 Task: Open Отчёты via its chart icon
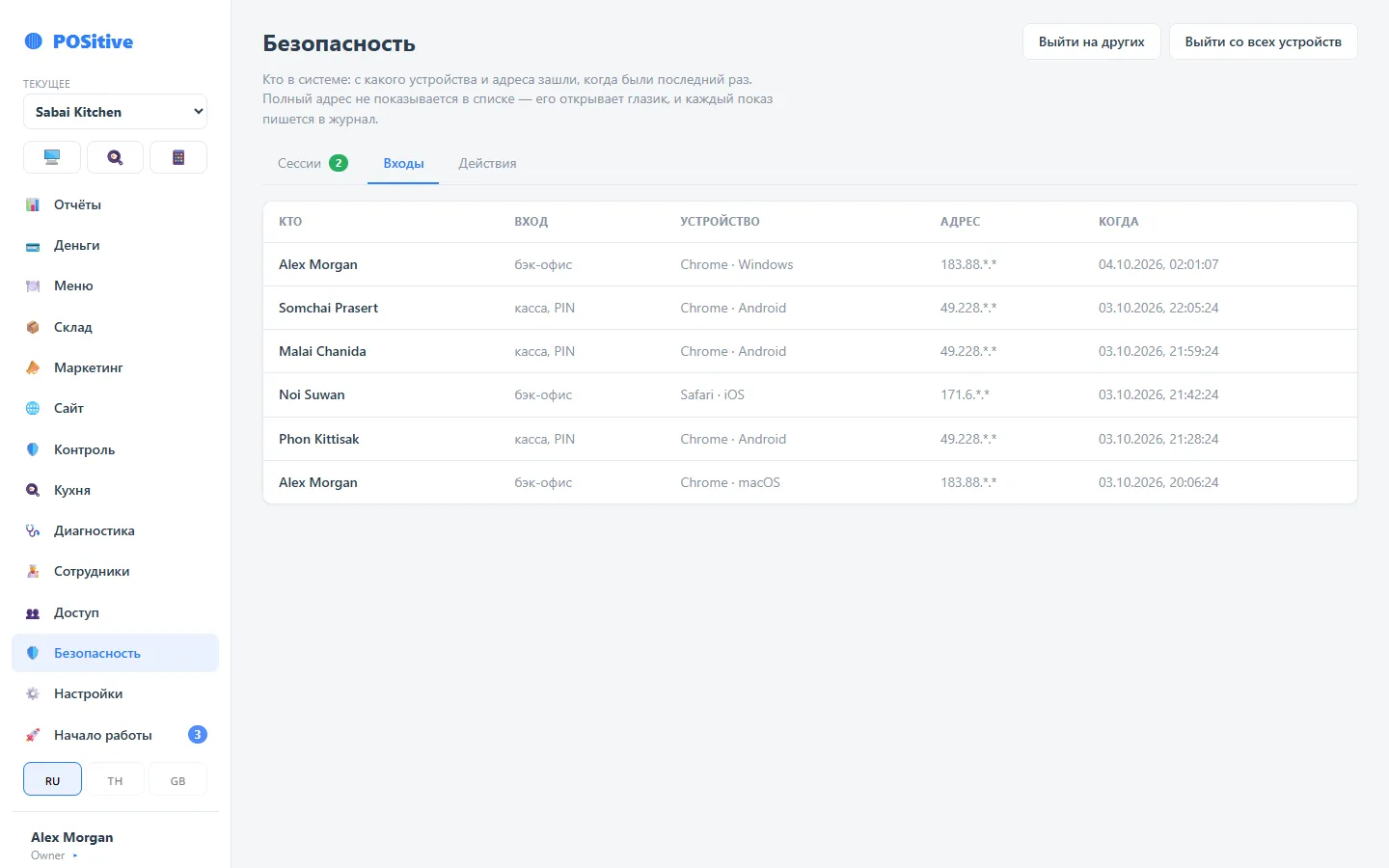pyautogui.click(x=33, y=204)
